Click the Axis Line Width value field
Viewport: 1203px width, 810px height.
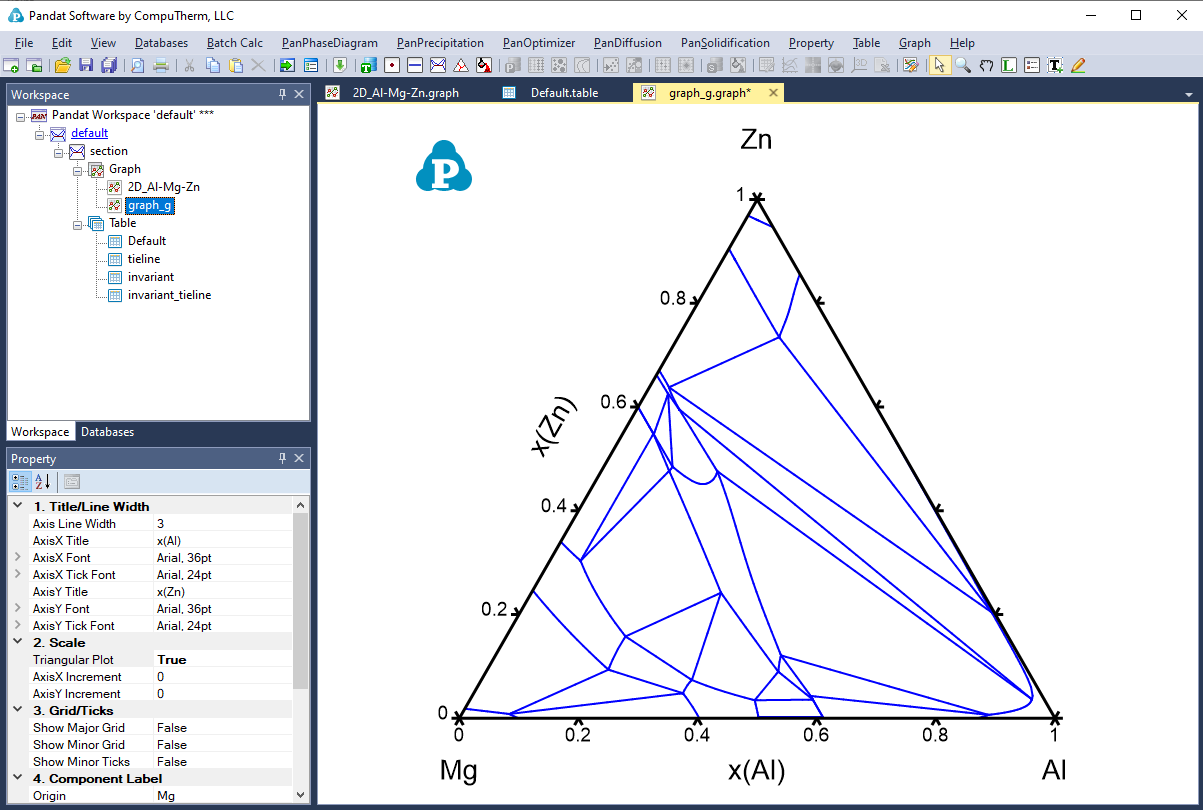(222, 524)
